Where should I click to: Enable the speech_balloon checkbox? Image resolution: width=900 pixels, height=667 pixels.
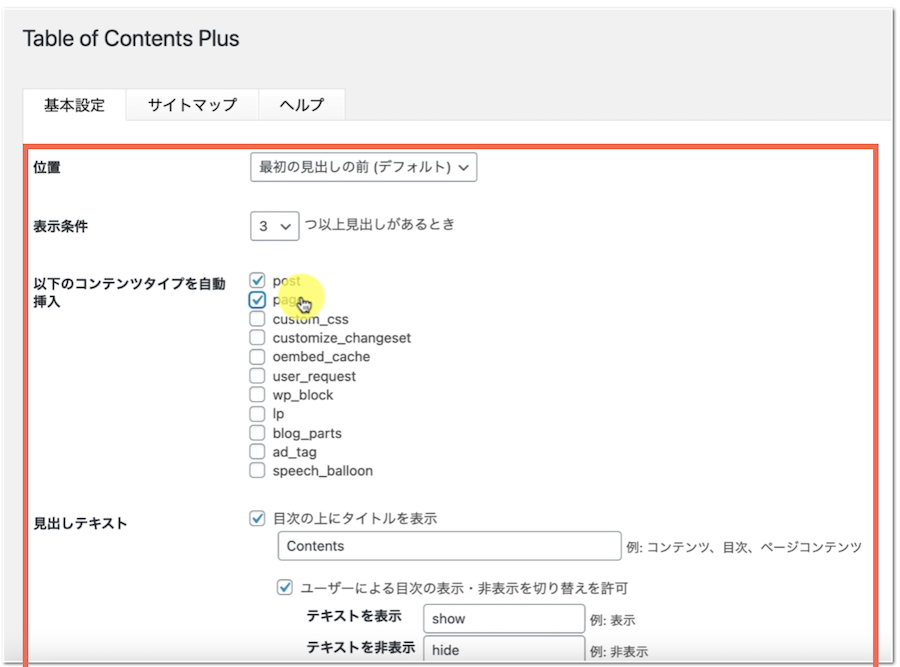coord(258,471)
